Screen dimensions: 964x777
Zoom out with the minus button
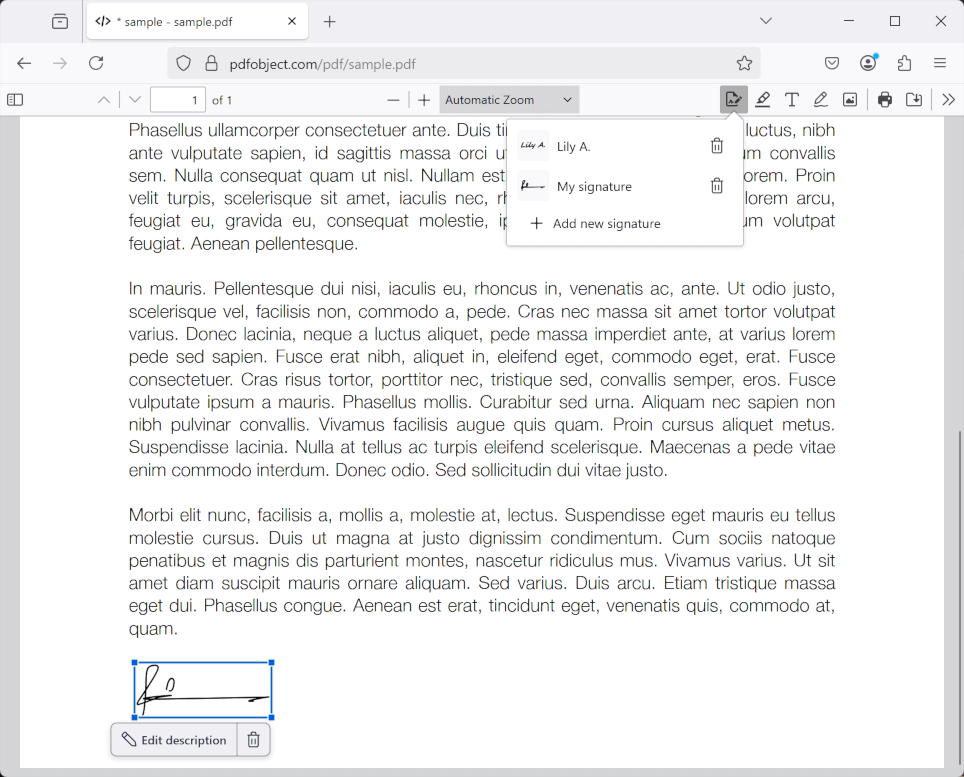click(393, 100)
